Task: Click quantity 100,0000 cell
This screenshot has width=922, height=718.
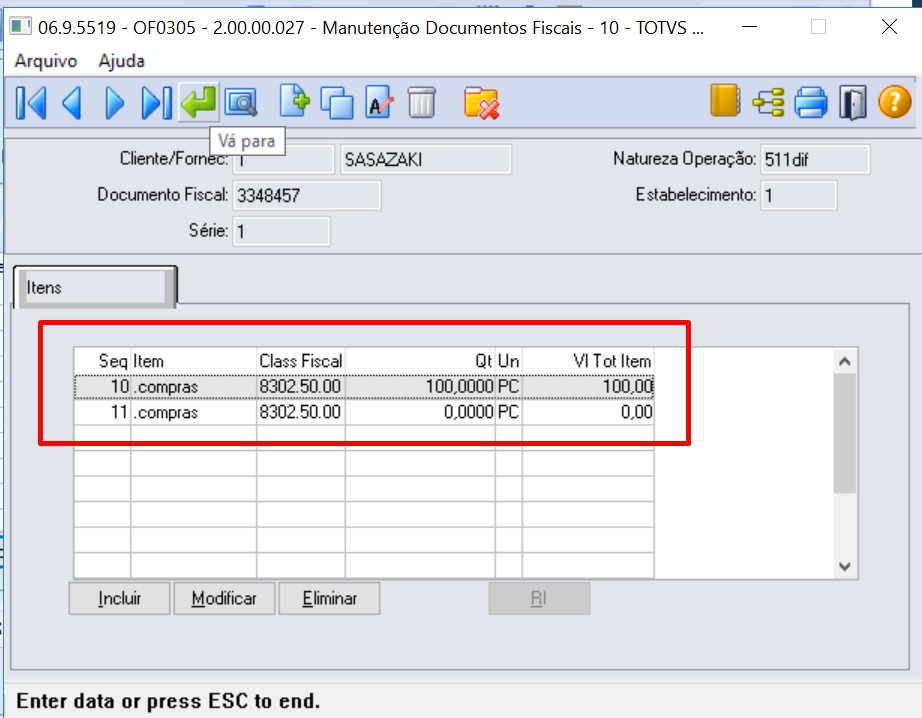Action: [x=420, y=386]
